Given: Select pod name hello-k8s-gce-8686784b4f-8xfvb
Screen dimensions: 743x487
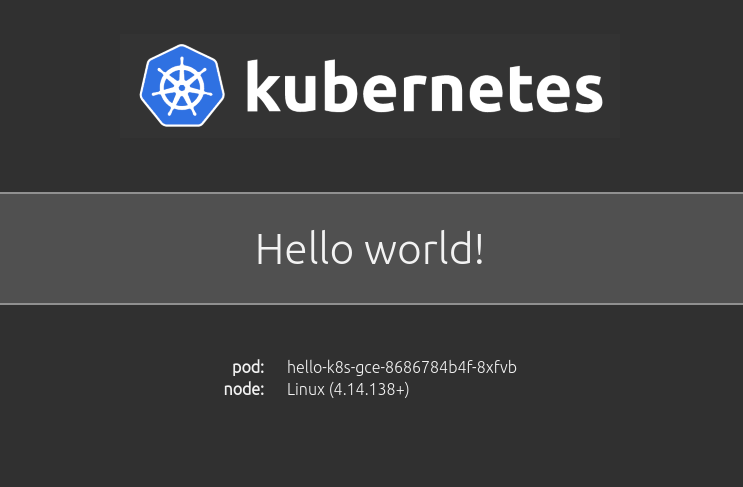Looking at the screenshot, I should 402,367.
